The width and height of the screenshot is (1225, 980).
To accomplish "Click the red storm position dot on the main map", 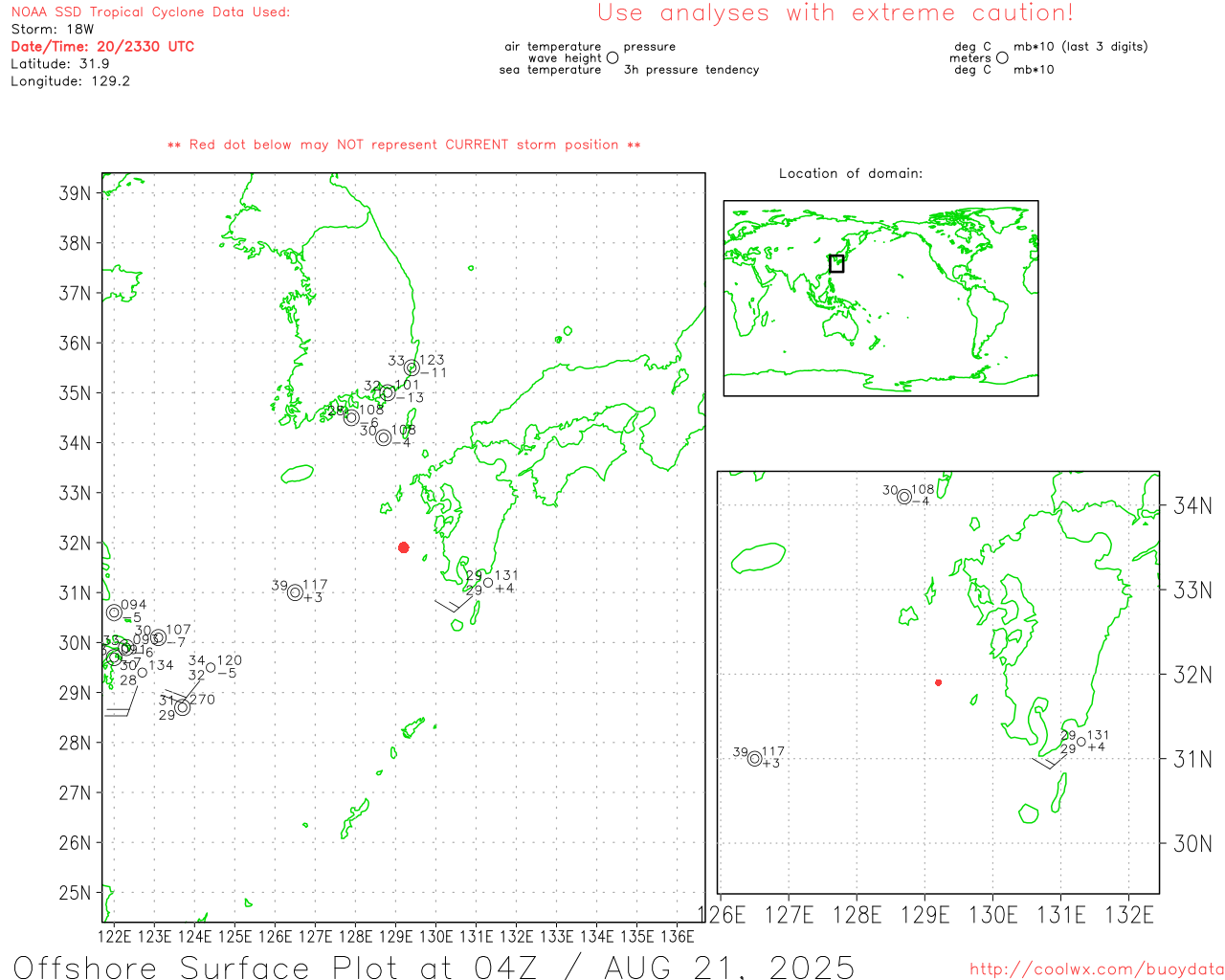I will pos(404,547).
